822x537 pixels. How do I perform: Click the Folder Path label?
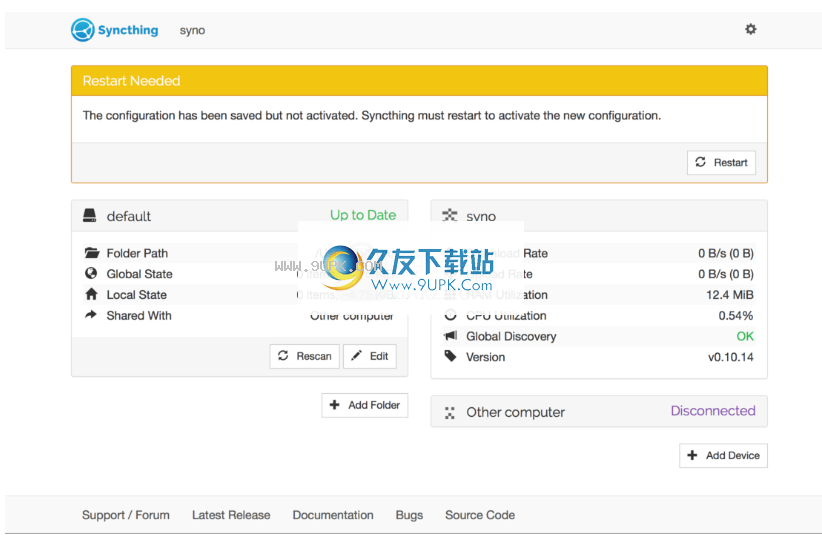point(137,253)
